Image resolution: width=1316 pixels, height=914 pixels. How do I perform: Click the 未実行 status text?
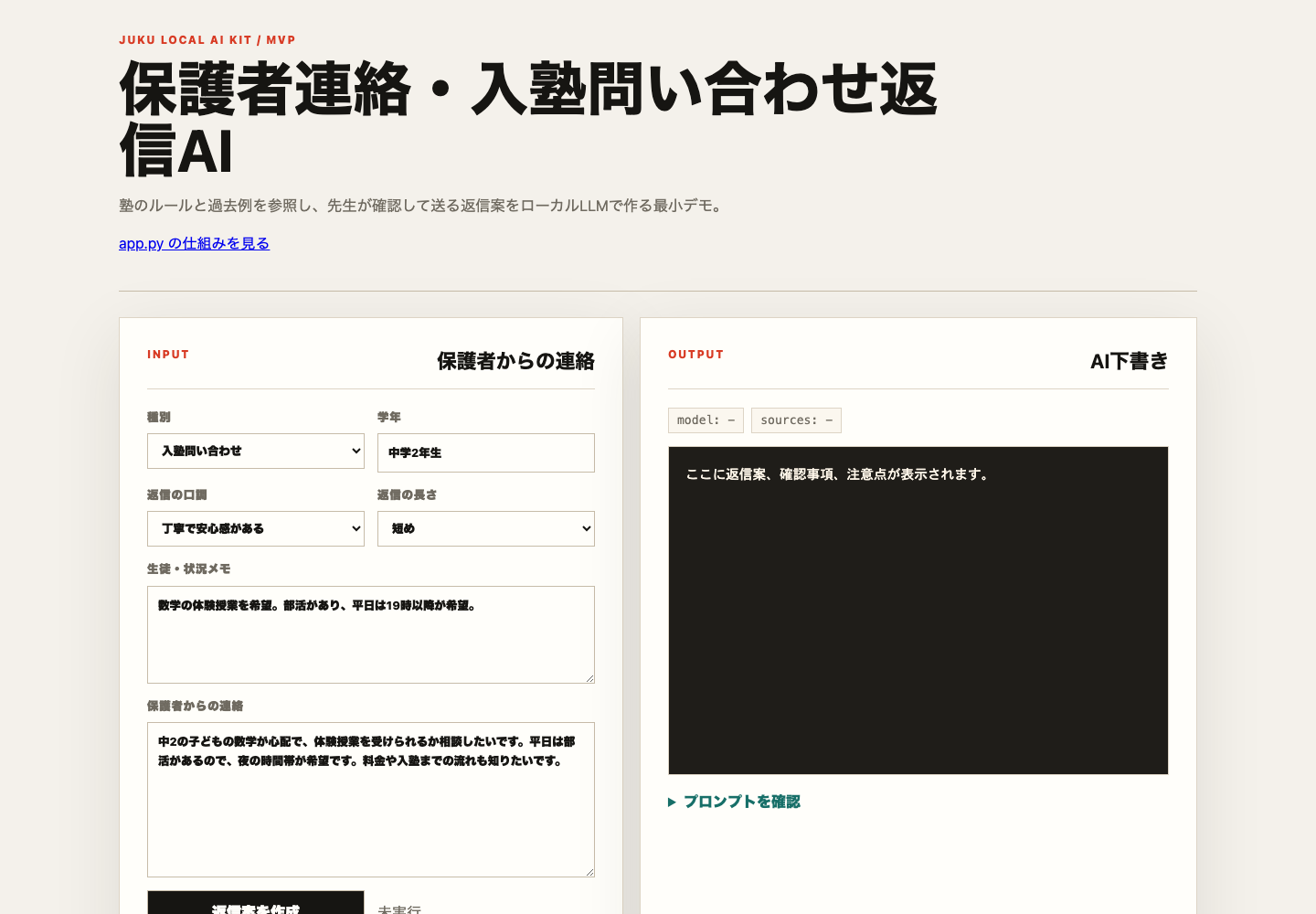(x=399, y=909)
